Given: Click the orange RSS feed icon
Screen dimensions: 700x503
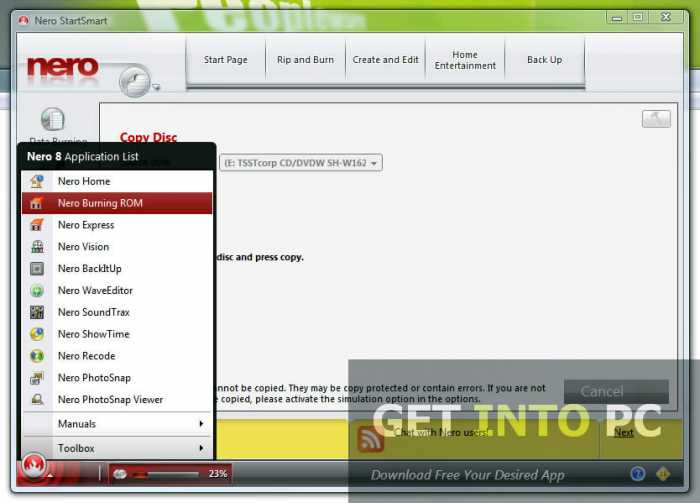Looking at the screenshot, I should click(370, 439).
